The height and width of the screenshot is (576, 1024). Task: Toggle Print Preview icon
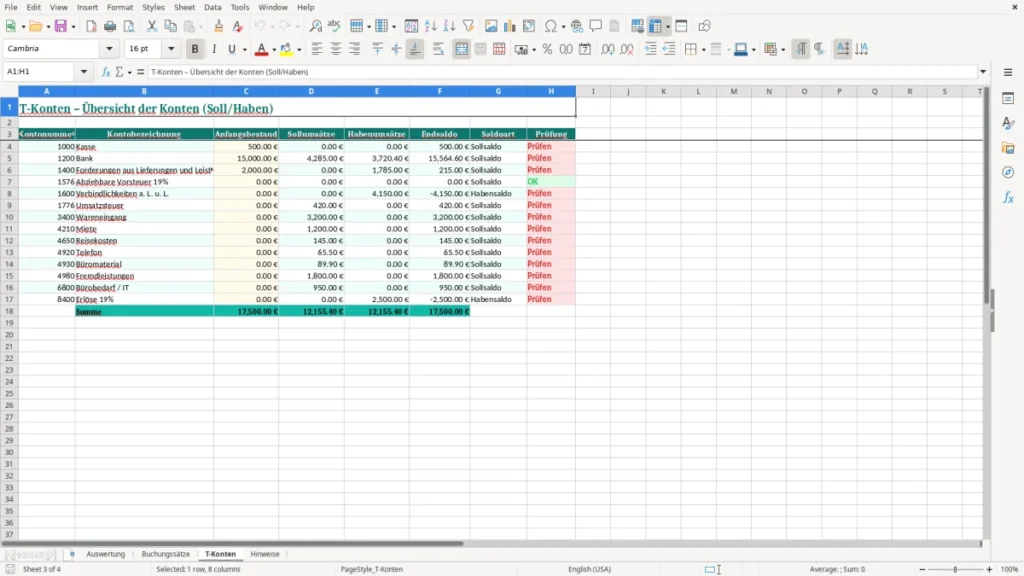coord(129,26)
